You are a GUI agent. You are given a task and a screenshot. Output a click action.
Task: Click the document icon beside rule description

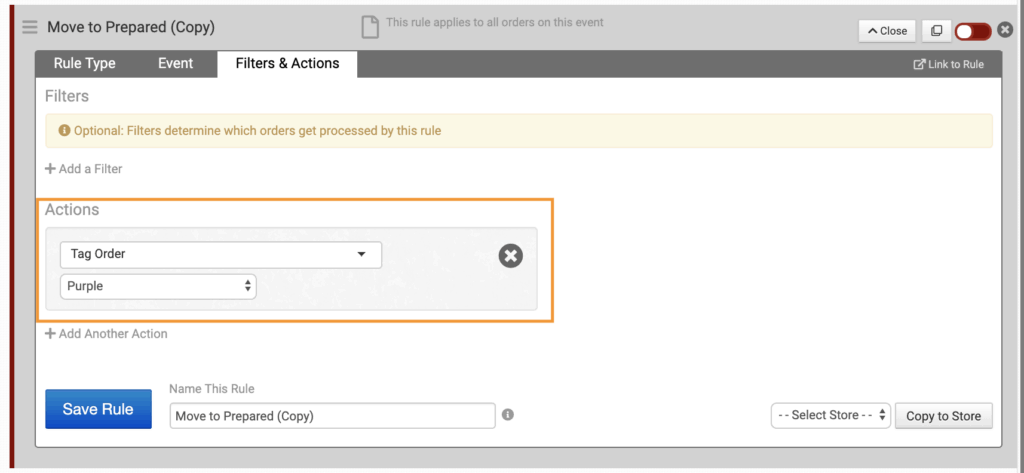click(x=370, y=27)
